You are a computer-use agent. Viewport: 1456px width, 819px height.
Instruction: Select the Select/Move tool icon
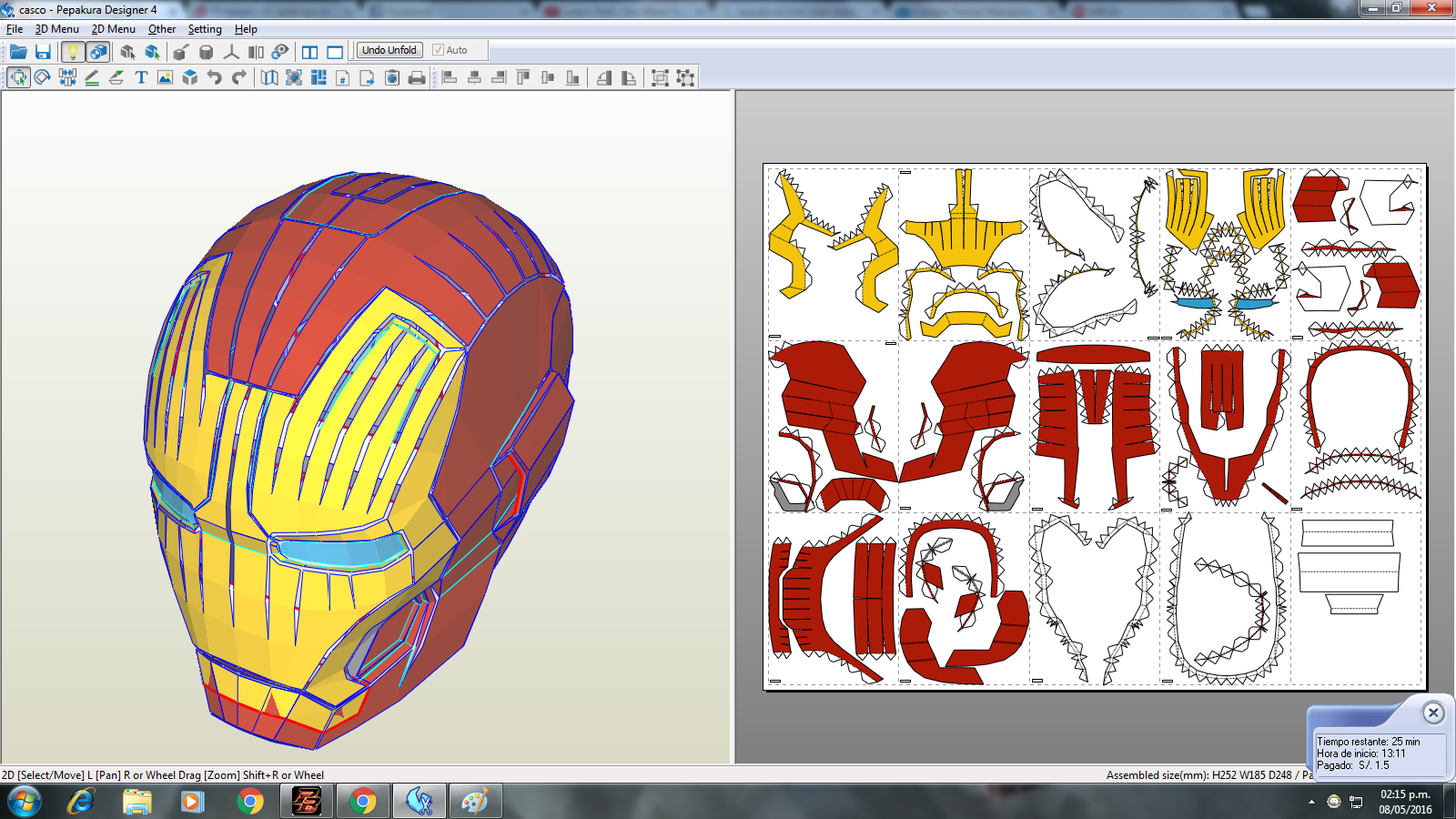tap(18, 77)
